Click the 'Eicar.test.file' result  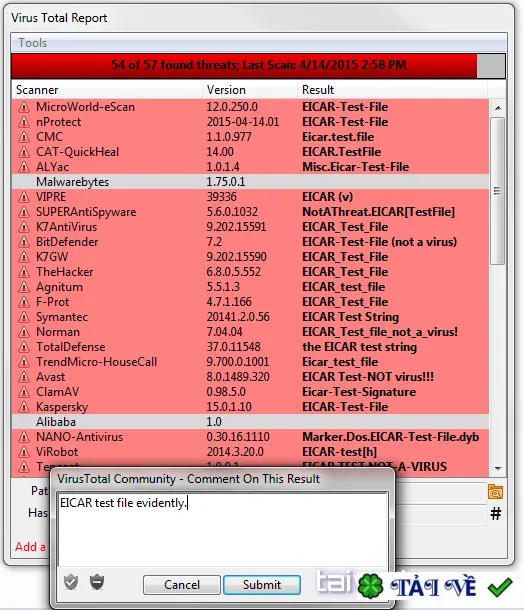338,137
